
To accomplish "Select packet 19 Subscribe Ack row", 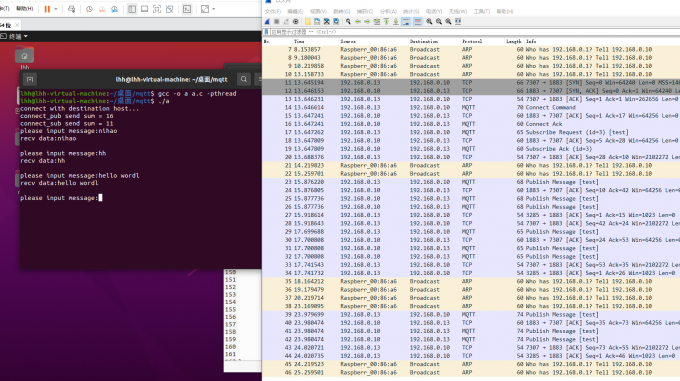I will coord(471,149).
